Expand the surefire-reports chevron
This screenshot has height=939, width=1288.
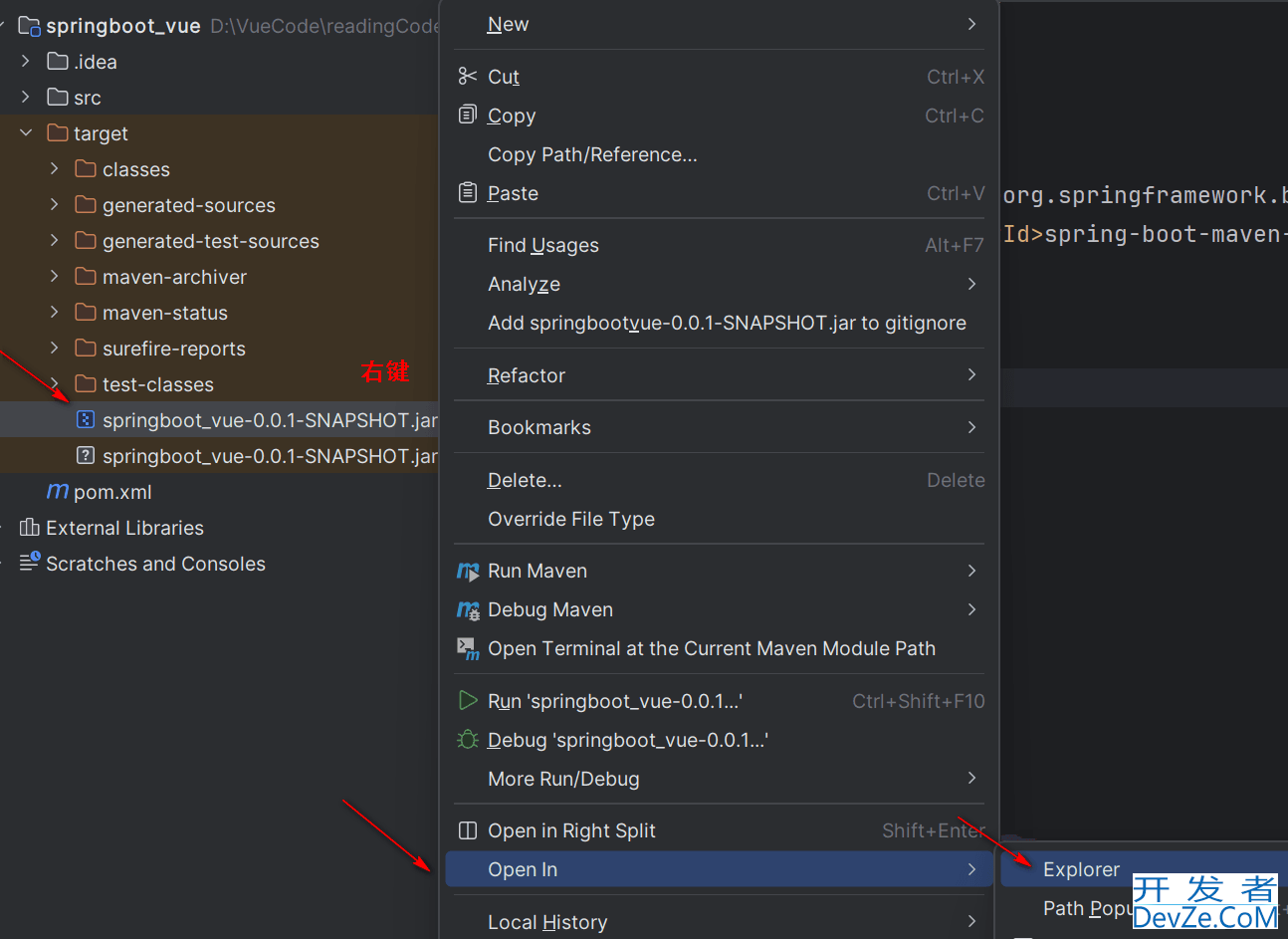tap(54, 348)
